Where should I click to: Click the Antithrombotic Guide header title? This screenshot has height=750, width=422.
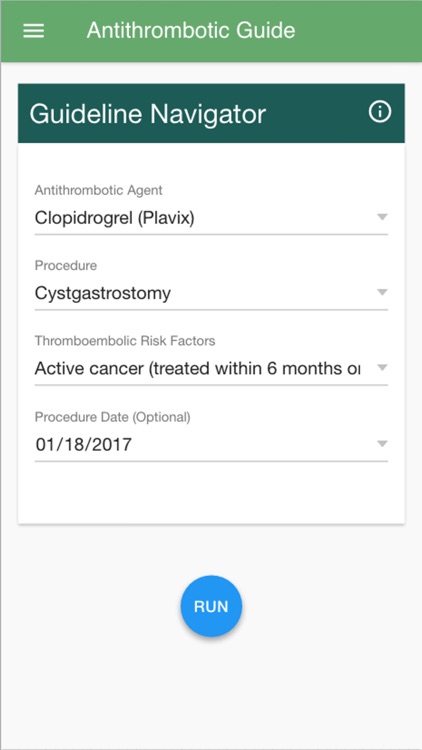pyautogui.click(x=191, y=31)
